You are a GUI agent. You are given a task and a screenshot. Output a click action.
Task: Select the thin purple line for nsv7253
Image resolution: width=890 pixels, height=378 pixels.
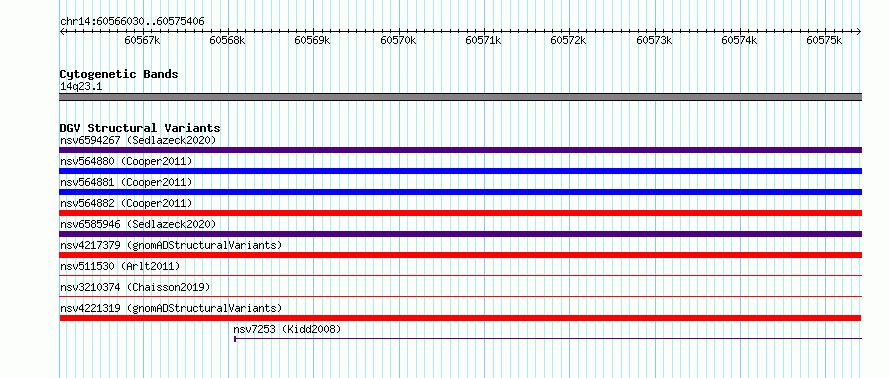(x=548, y=339)
